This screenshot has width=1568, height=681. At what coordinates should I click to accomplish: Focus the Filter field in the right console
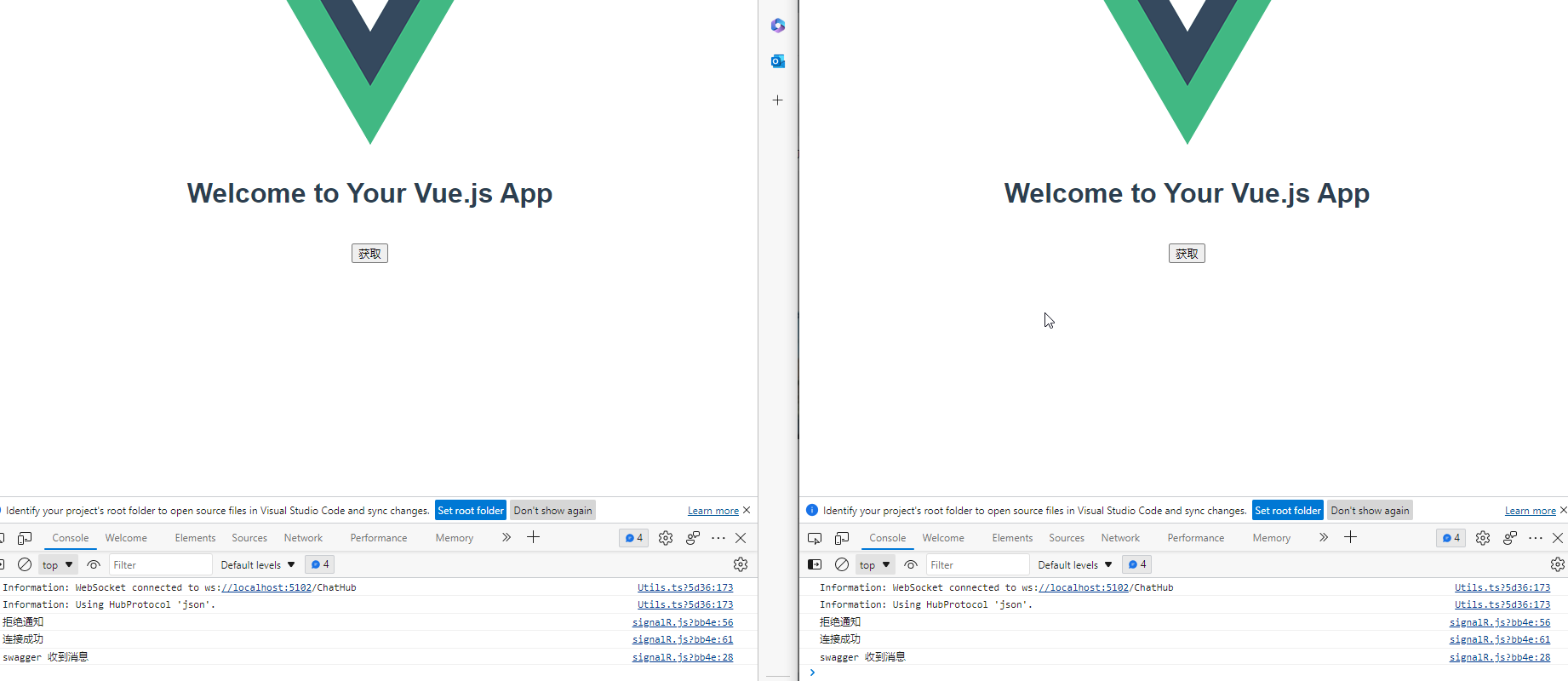(977, 564)
